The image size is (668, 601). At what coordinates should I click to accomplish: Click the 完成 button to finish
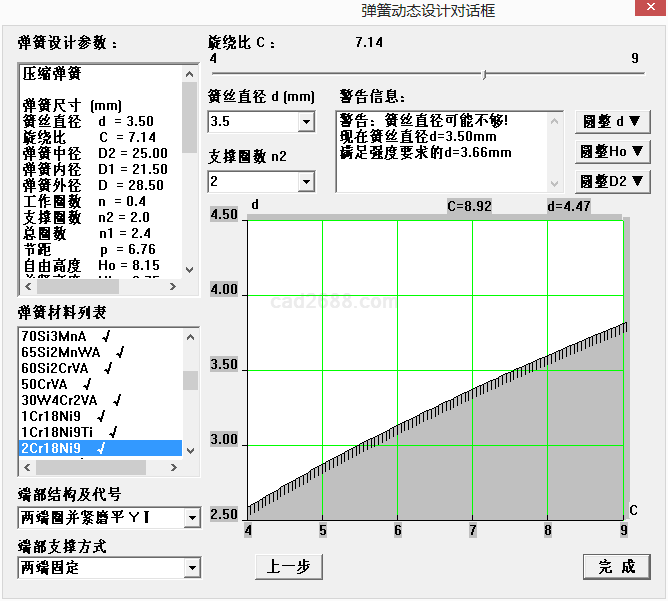click(617, 566)
